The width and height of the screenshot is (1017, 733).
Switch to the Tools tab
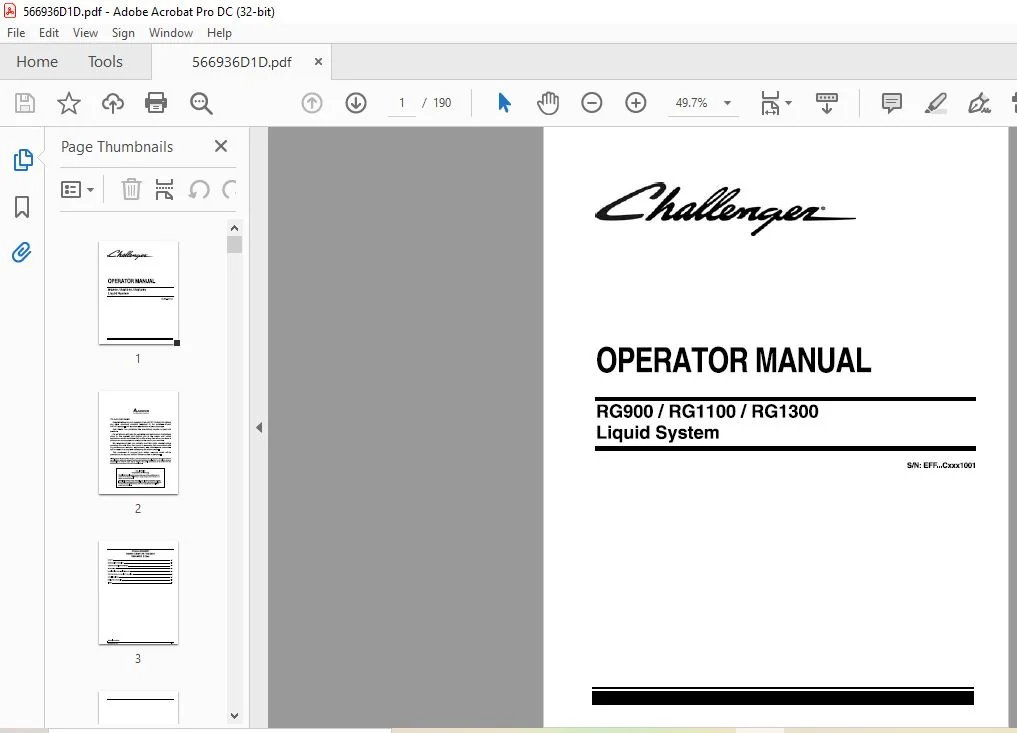click(105, 62)
